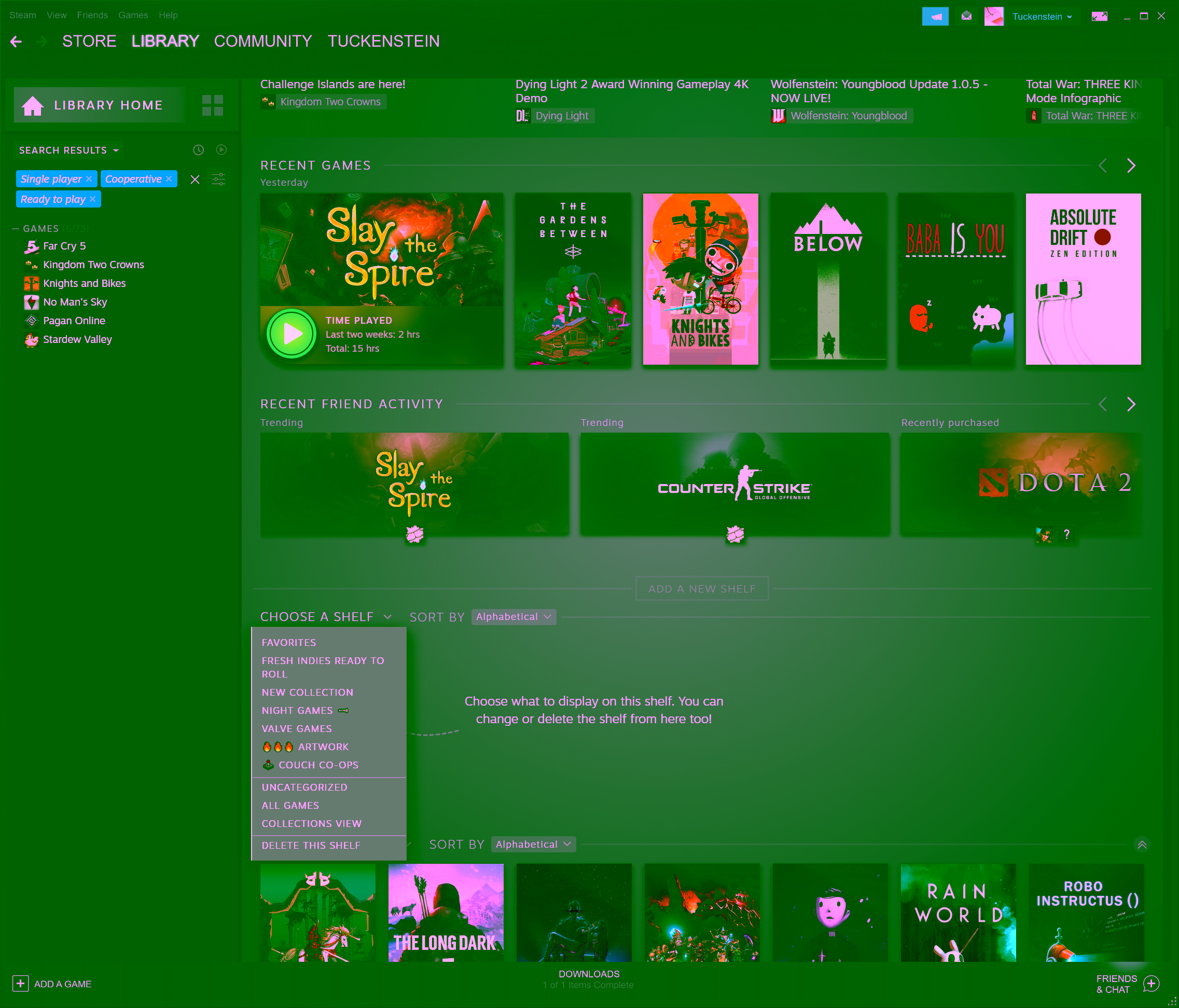
Task: Clear all search filters with X
Action: 195,180
